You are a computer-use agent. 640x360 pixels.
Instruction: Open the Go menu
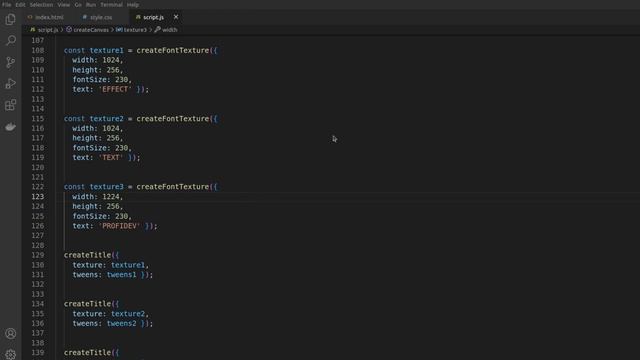pos(78,4)
